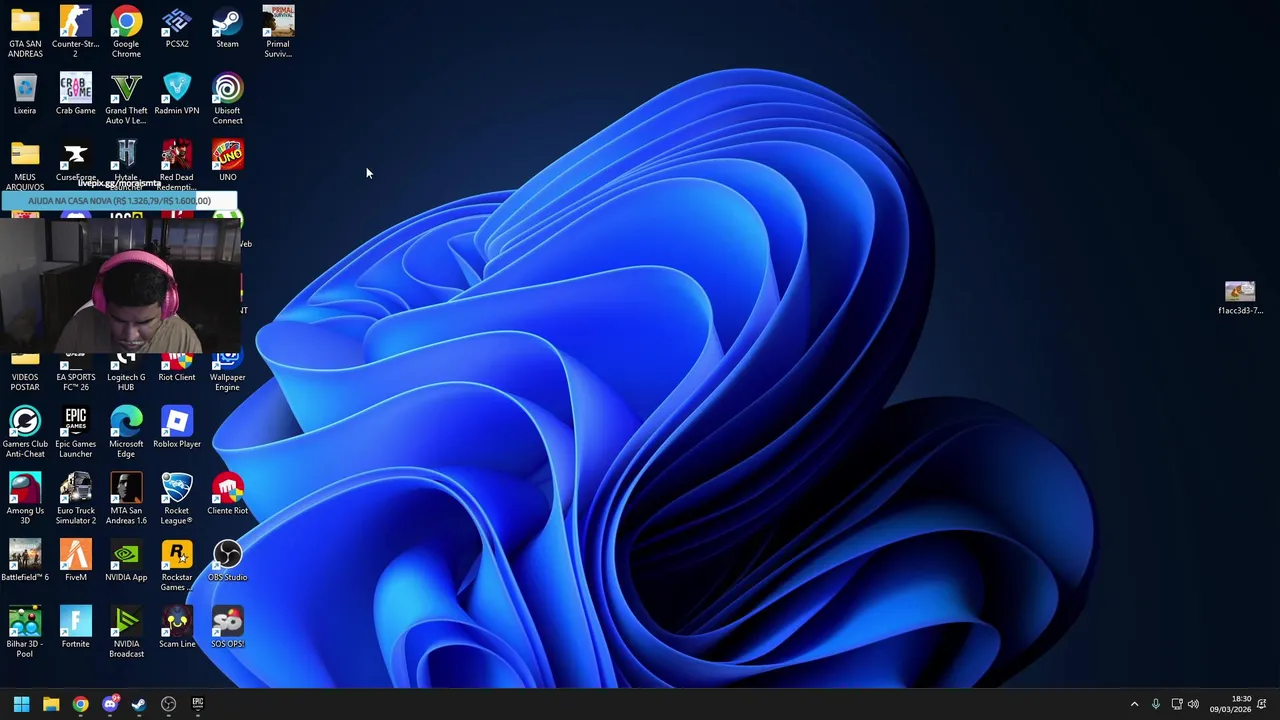
Task: Select the Rocket League desktop icon
Action: coord(177,499)
